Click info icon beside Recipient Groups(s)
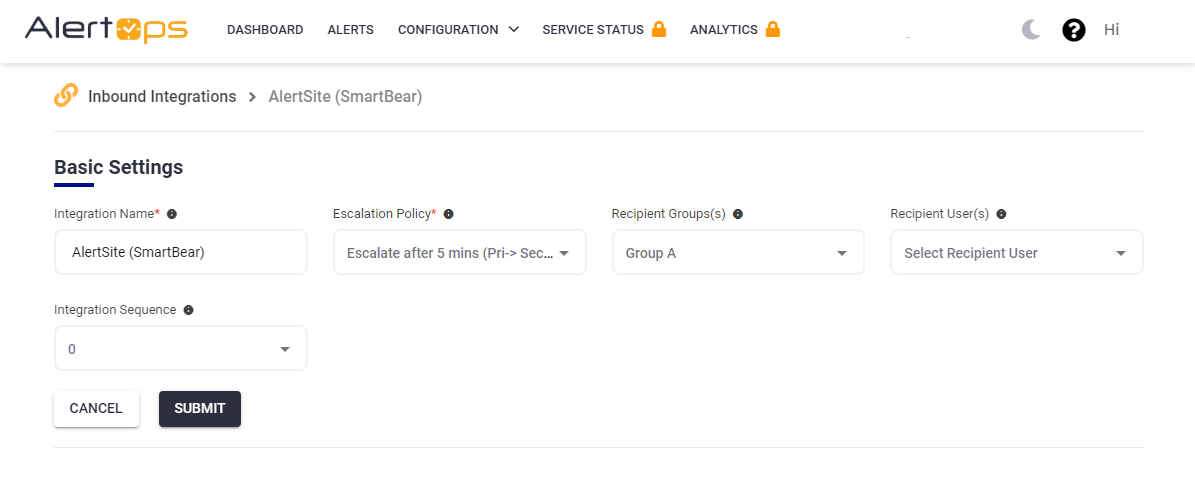Screen dimensions: 1195x496 [x=737, y=214]
